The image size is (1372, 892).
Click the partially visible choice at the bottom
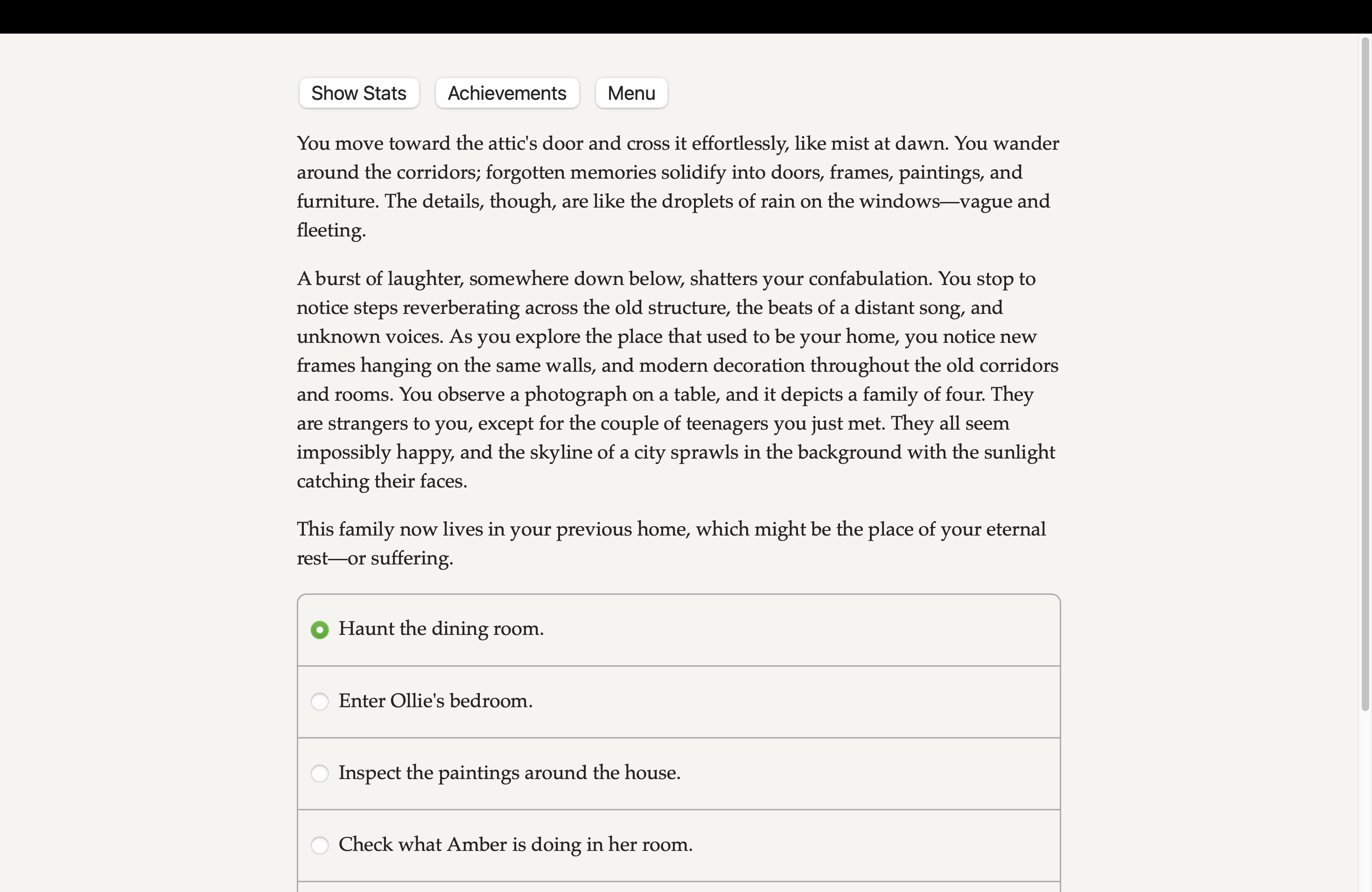[677, 889]
